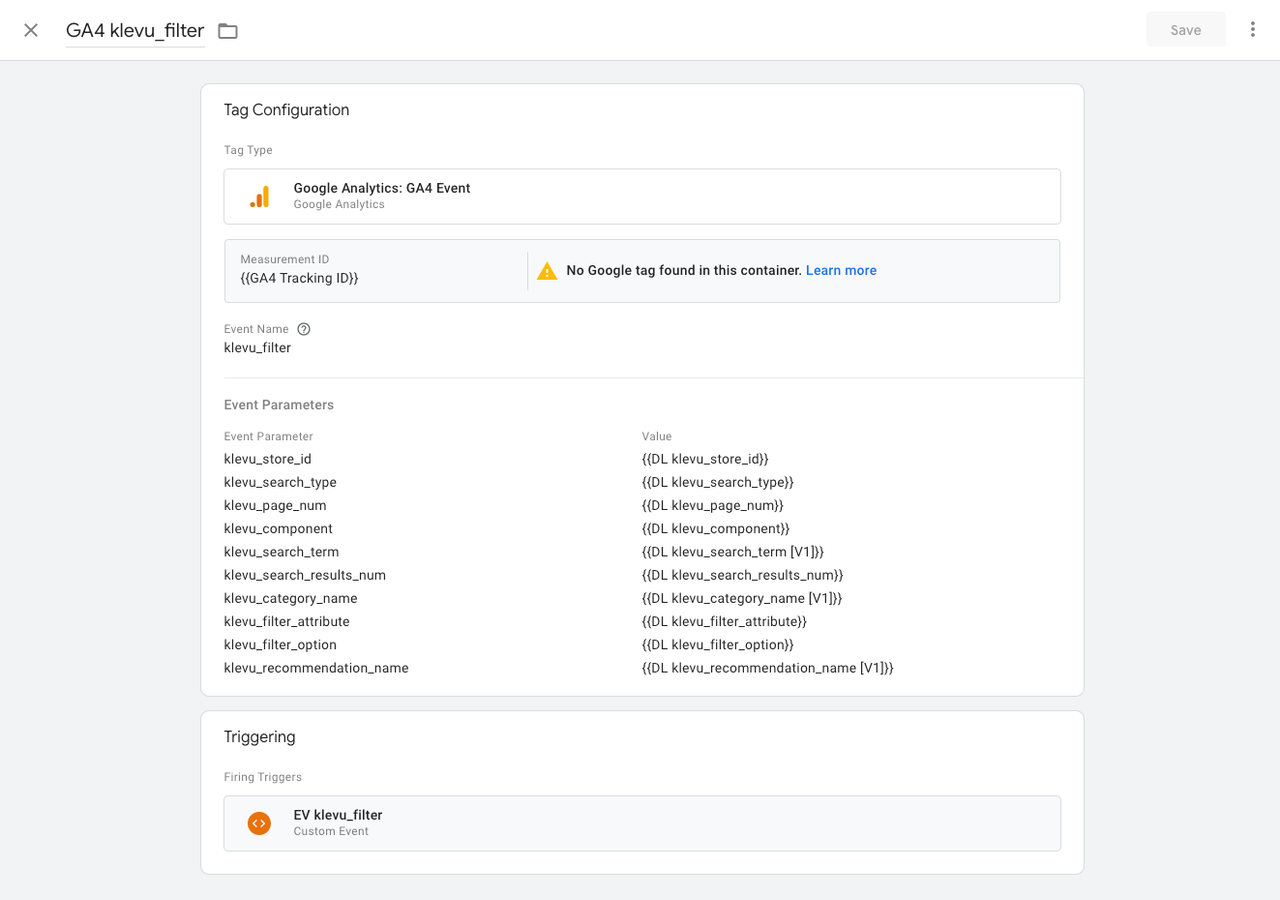Click the yellow warning triangle icon
1280x900 pixels.
pyautogui.click(x=547, y=270)
